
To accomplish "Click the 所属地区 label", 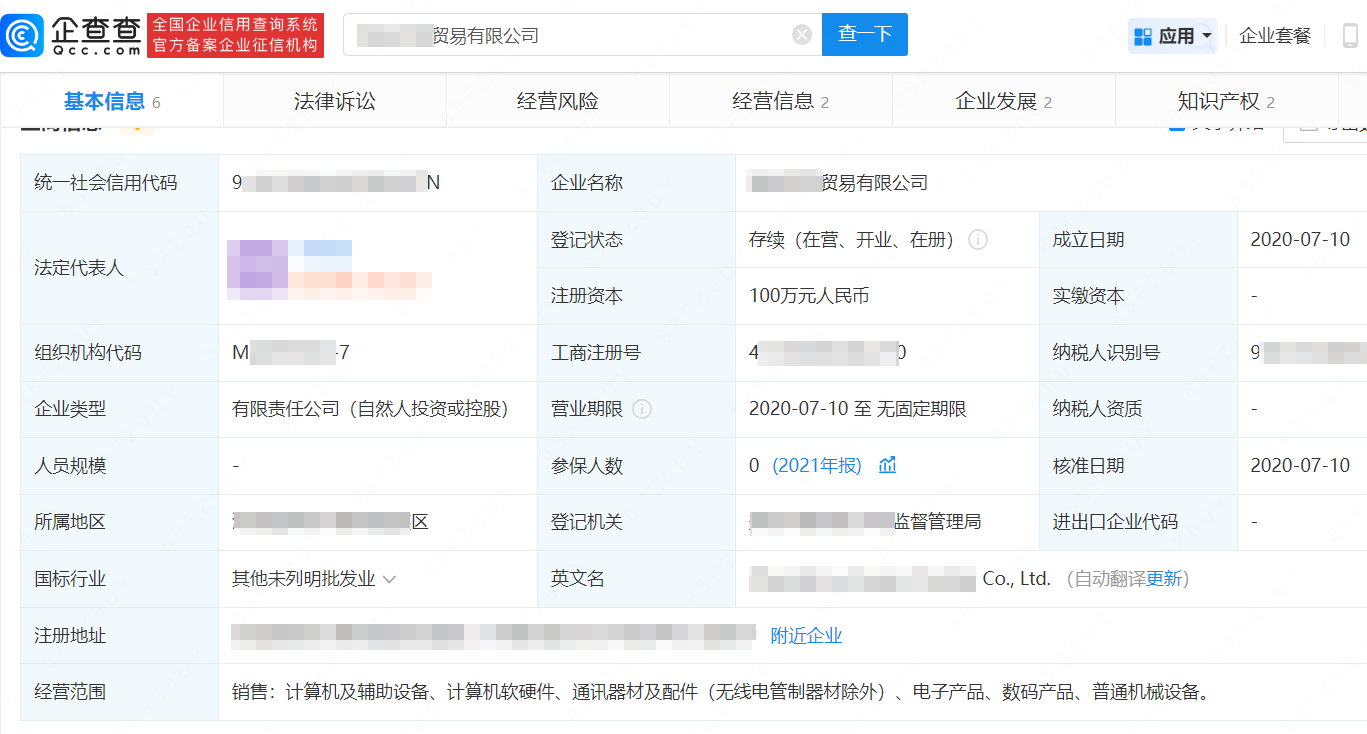I will pyautogui.click(x=70, y=522).
